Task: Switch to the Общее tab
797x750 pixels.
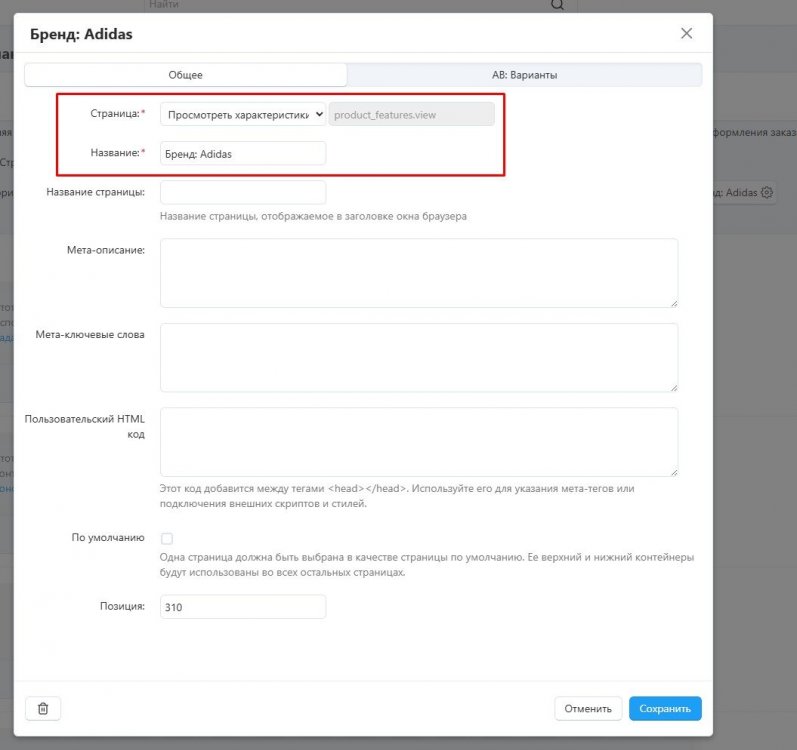Action: [x=185, y=75]
